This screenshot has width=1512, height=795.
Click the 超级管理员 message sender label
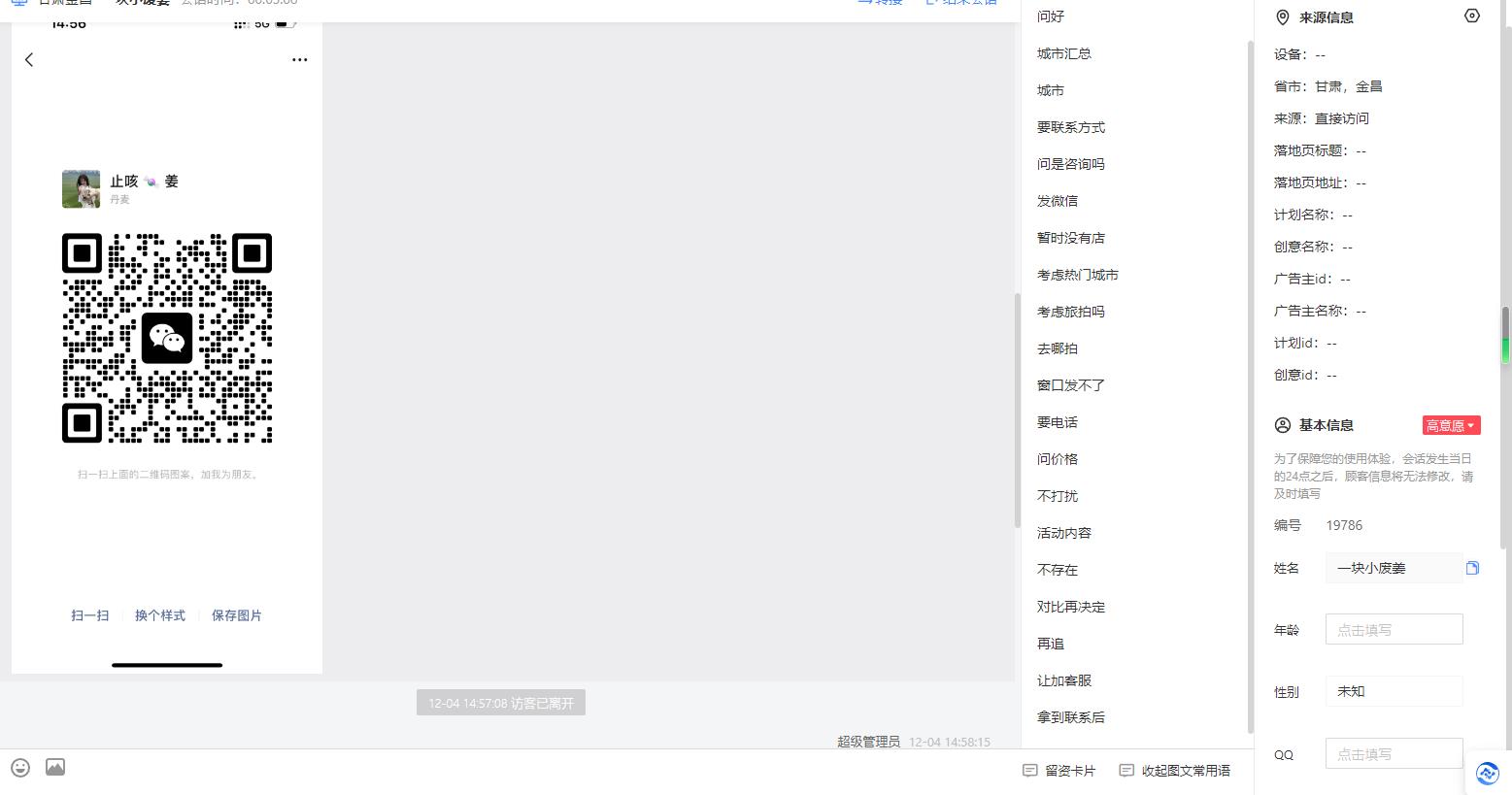tap(868, 742)
